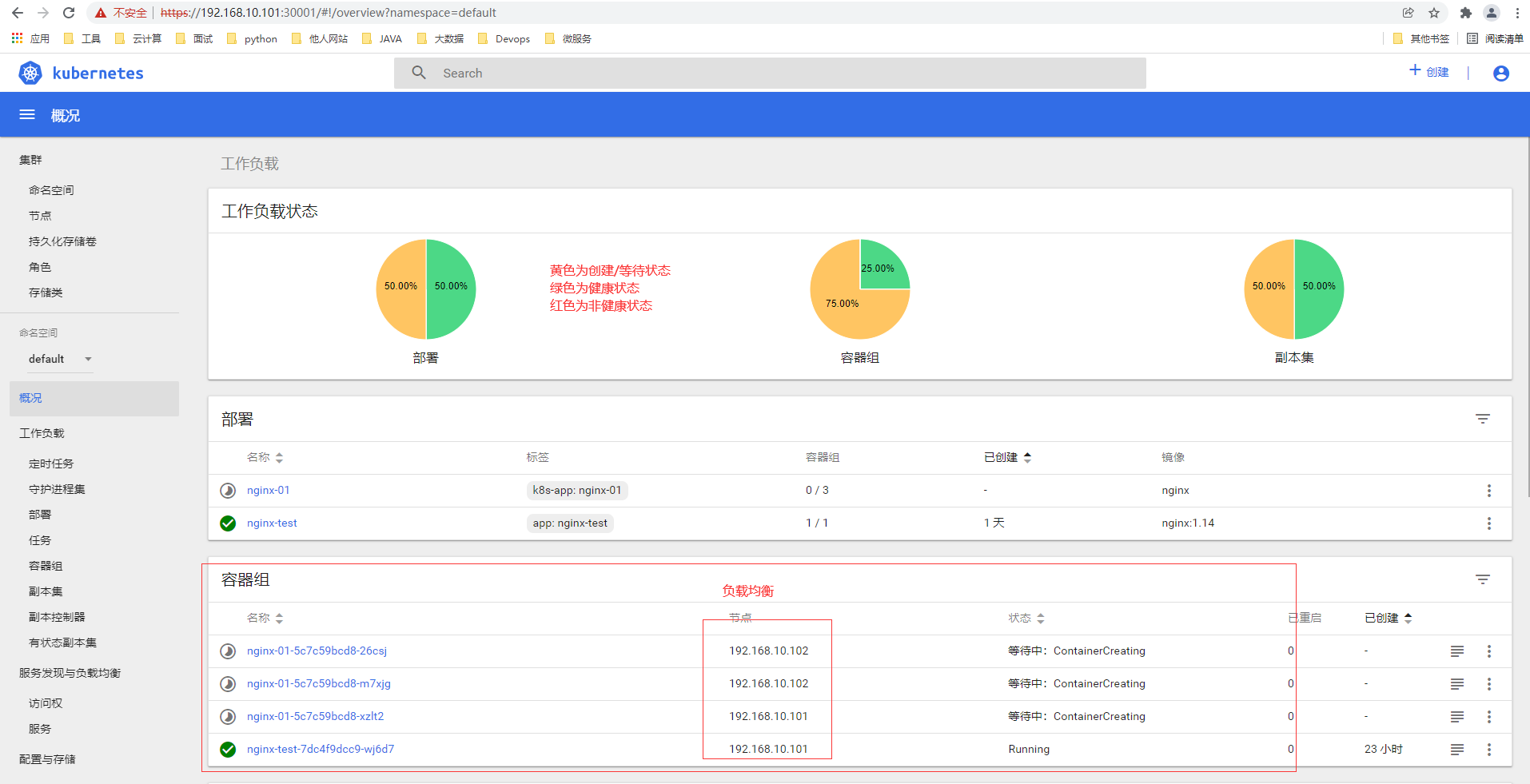1530x784 pixels.
Task: View logs for pod nginx-01-5c7c59bcd8-m7xjg
Action: [1457, 684]
